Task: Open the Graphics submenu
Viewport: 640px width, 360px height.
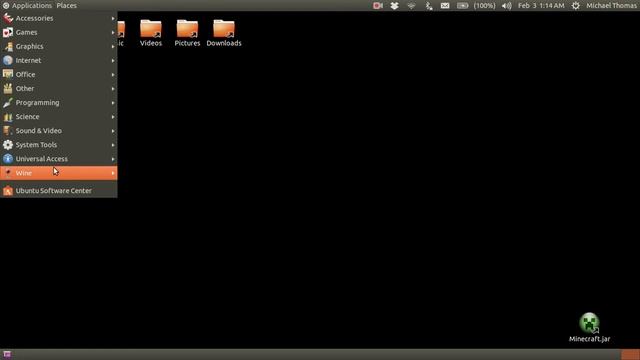Action: click(x=59, y=47)
